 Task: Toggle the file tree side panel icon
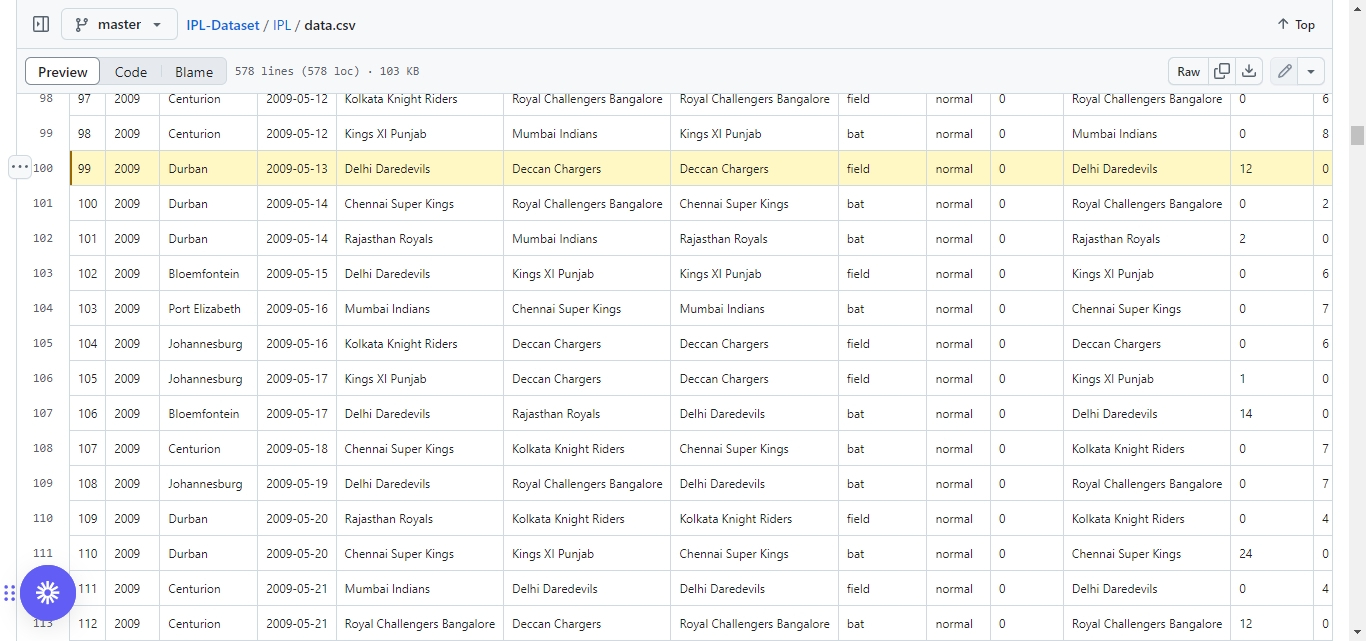41,24
